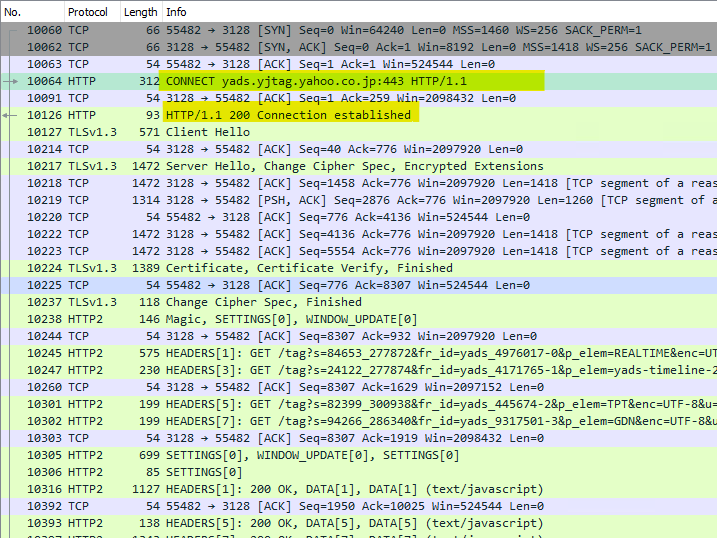Click the TLSv1.3 protocol cell of packet 10127
The image size is (717, 538).
tap(92, 132)
